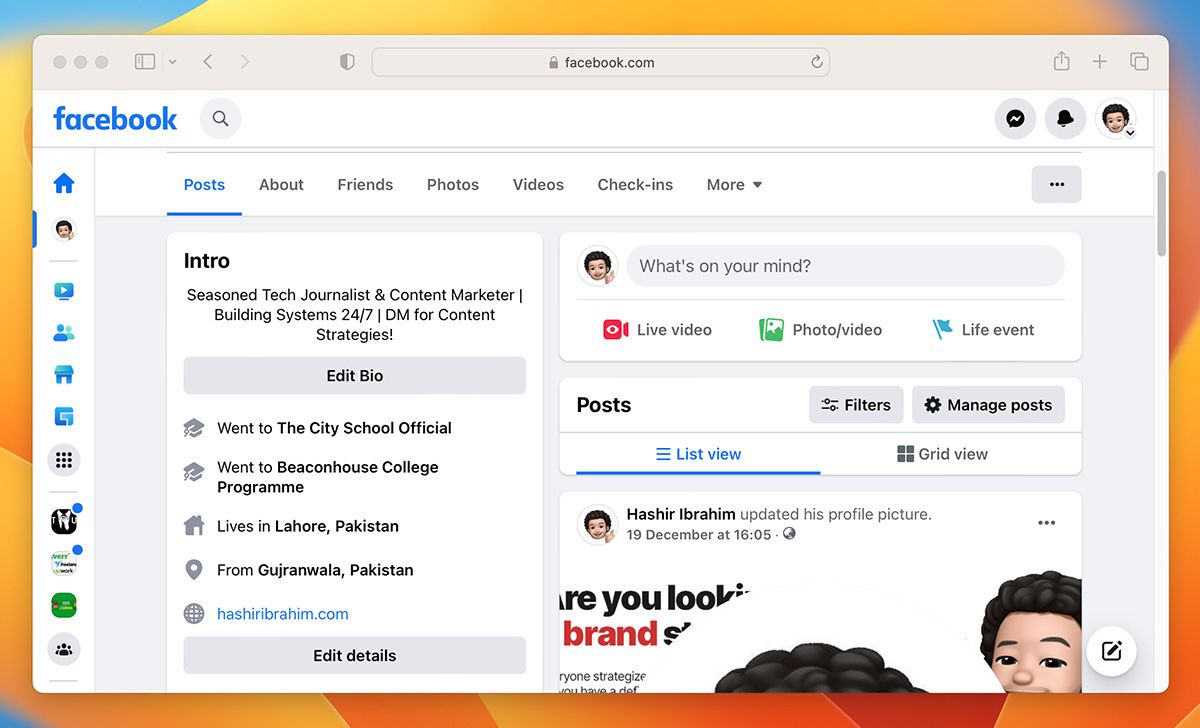Expand Safari sidebar options chevron
The width and height of the screenshot is (1200, 728).
click(172, 62)
